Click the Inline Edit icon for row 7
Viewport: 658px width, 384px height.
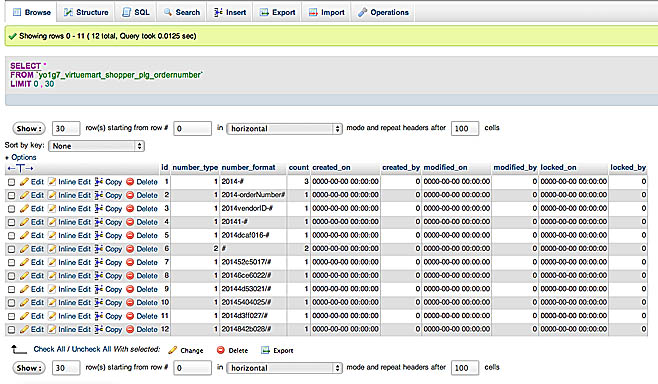click(x=52, y=262)
